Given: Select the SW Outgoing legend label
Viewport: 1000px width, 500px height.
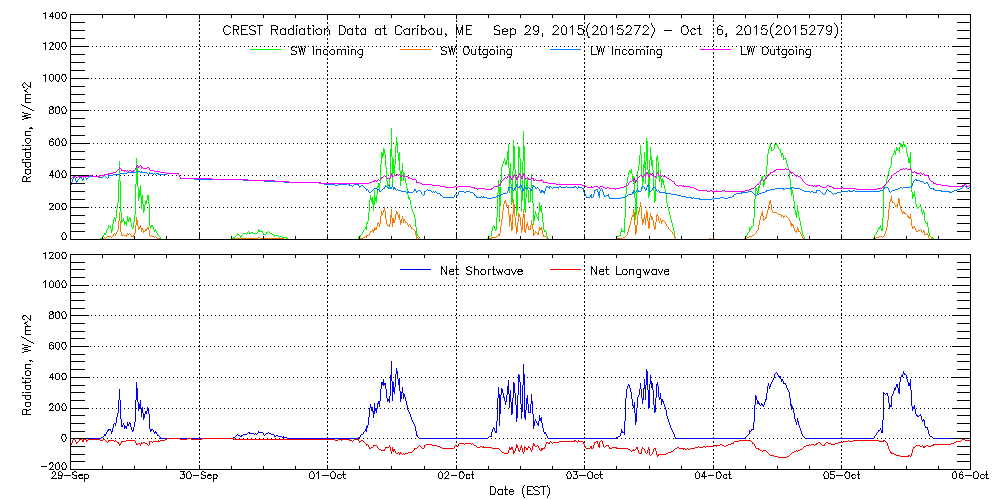Looking at the screenshot, I should coord(476,52).
